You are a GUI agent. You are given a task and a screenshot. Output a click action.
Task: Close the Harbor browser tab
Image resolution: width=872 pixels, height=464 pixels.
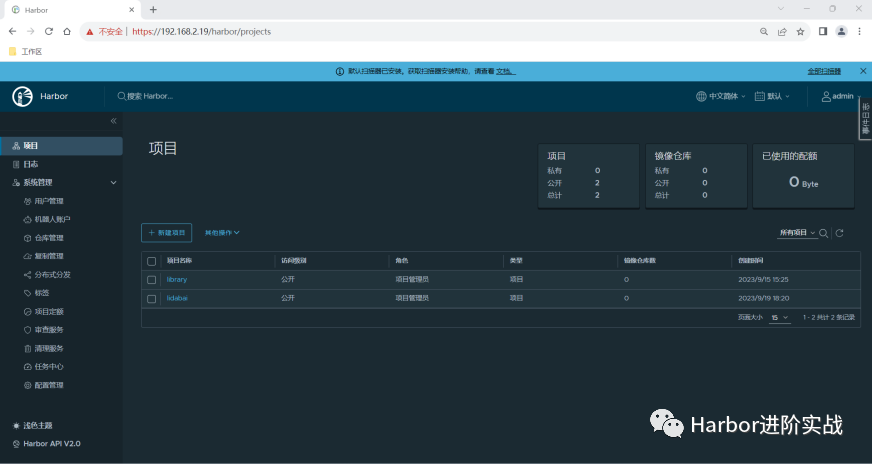(x=132, y=9)
